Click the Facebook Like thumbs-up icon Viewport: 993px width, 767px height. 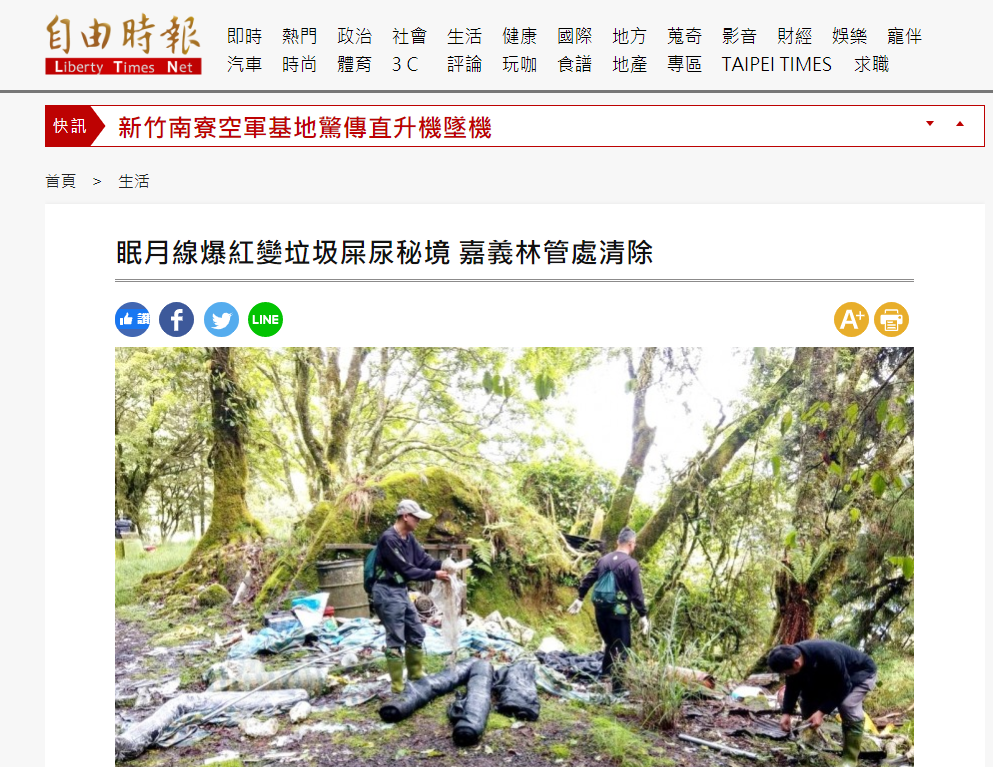point(132,319)
